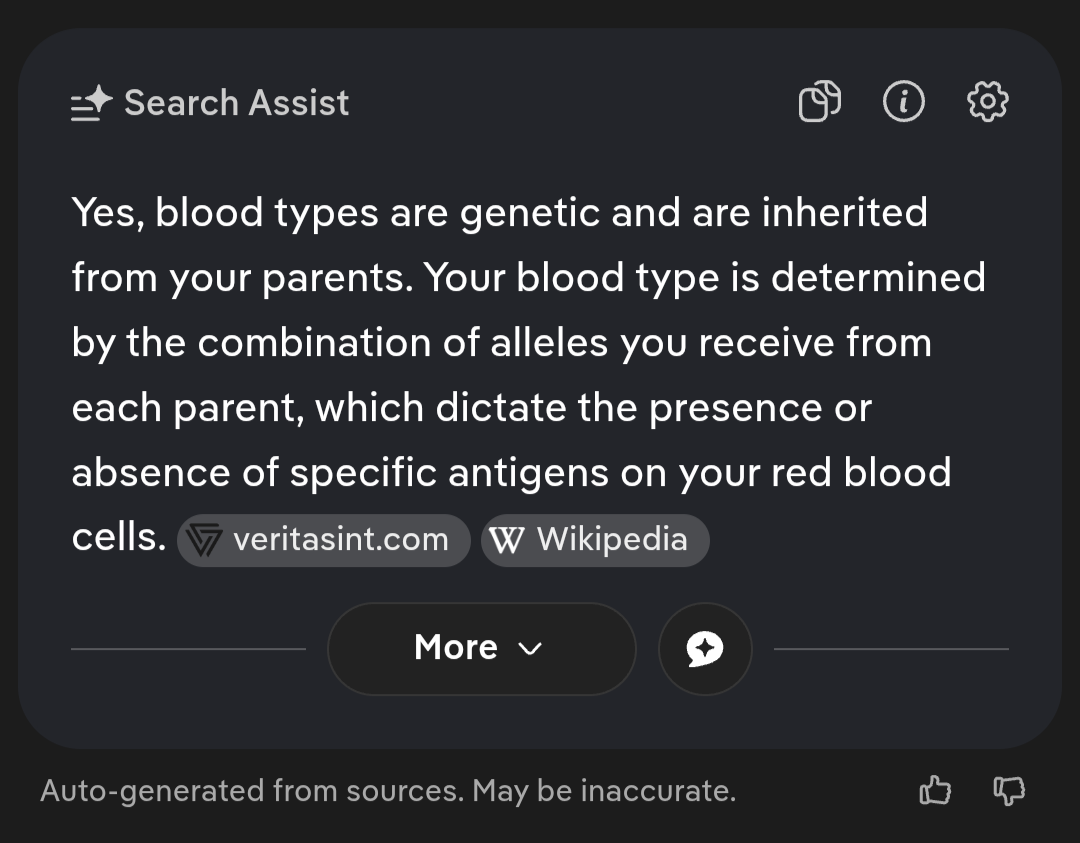Click the word 'alleles' in the answer
The width and height of the screenshot is (1080, 843).
click(549, 343)
